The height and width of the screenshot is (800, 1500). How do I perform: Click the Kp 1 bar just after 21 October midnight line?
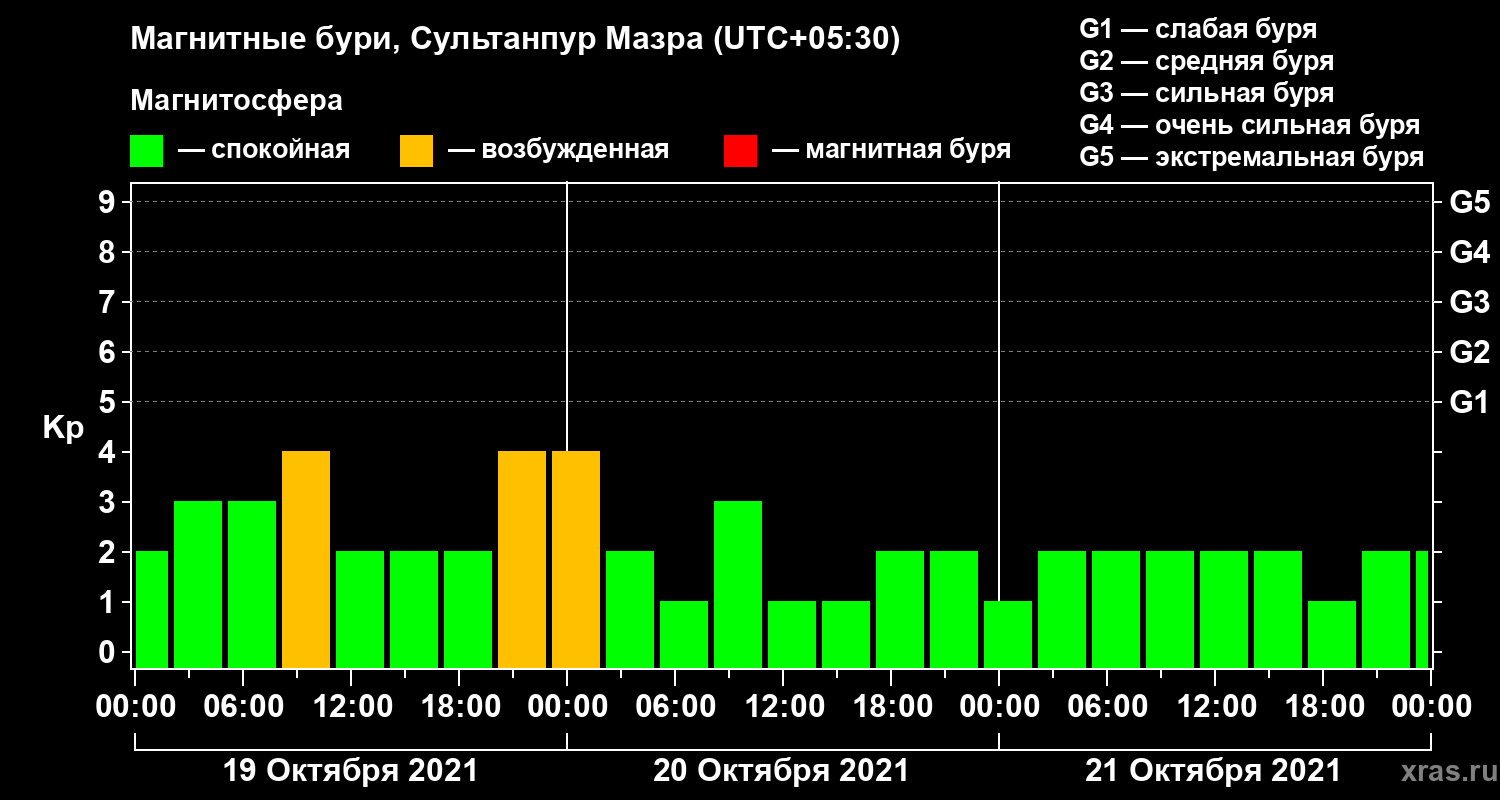[x=1008, y=635]
